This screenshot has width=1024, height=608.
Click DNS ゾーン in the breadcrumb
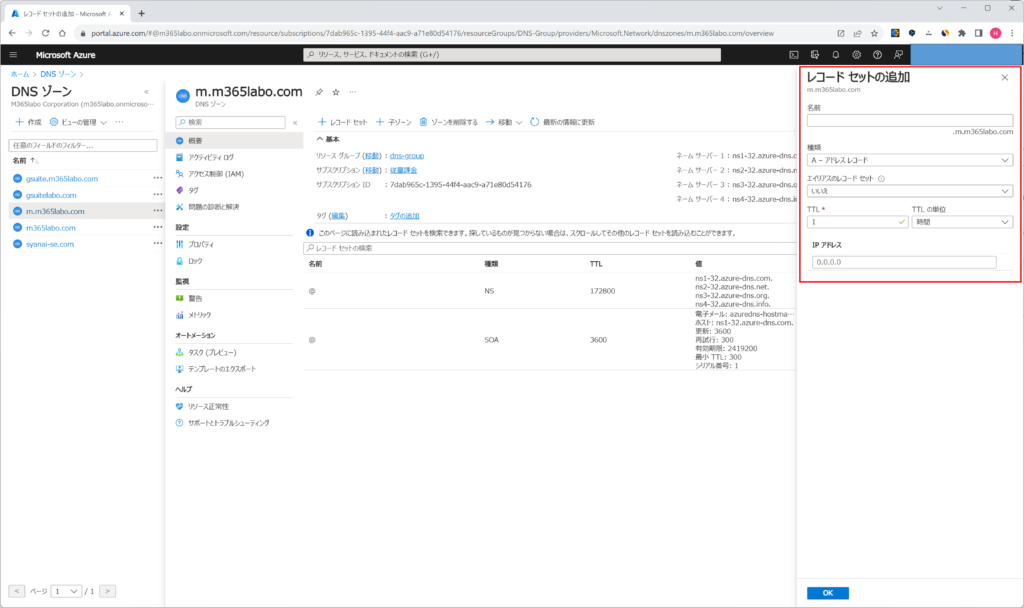(58, 74)
